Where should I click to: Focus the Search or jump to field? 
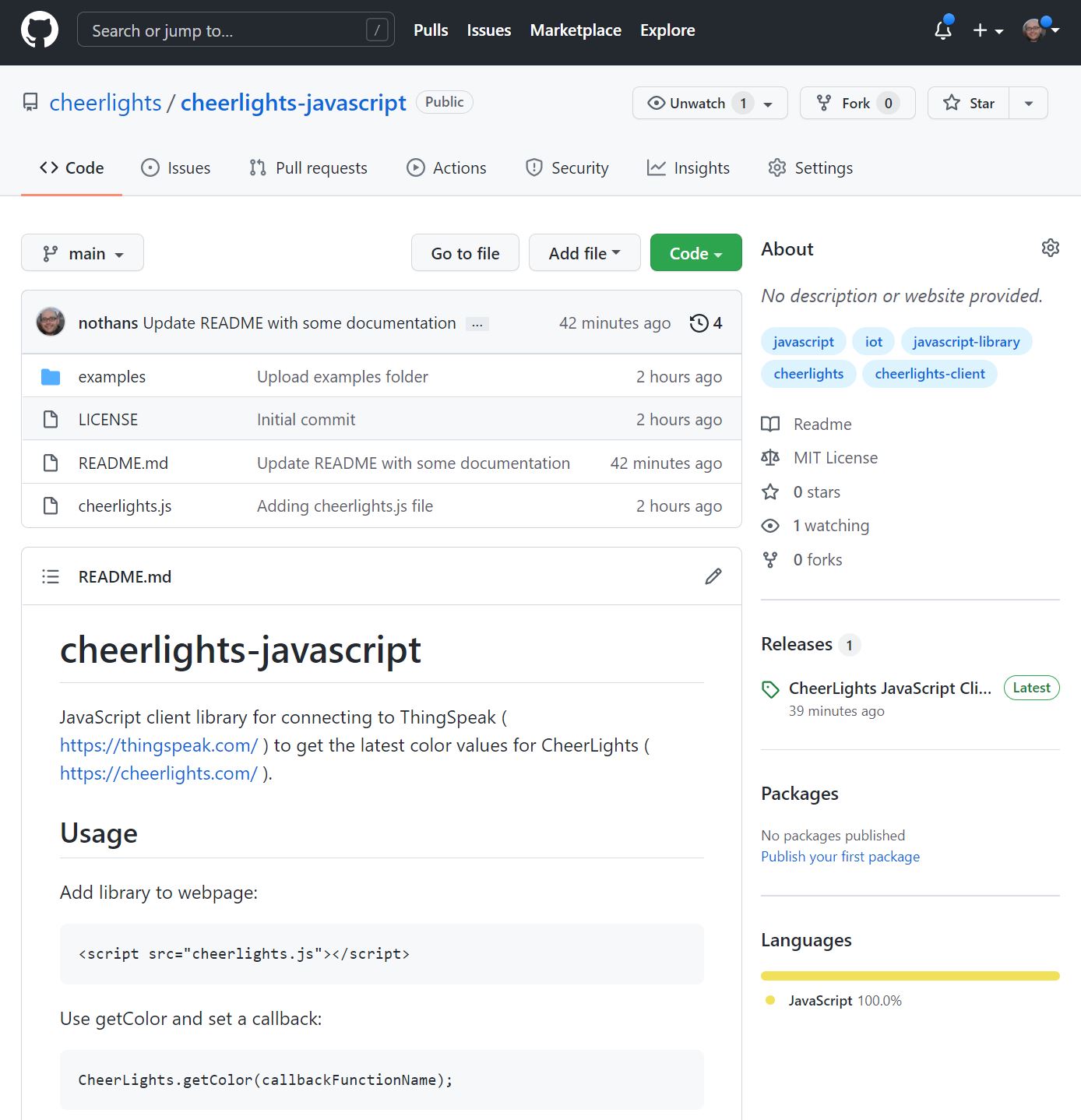tap(236, 30)
